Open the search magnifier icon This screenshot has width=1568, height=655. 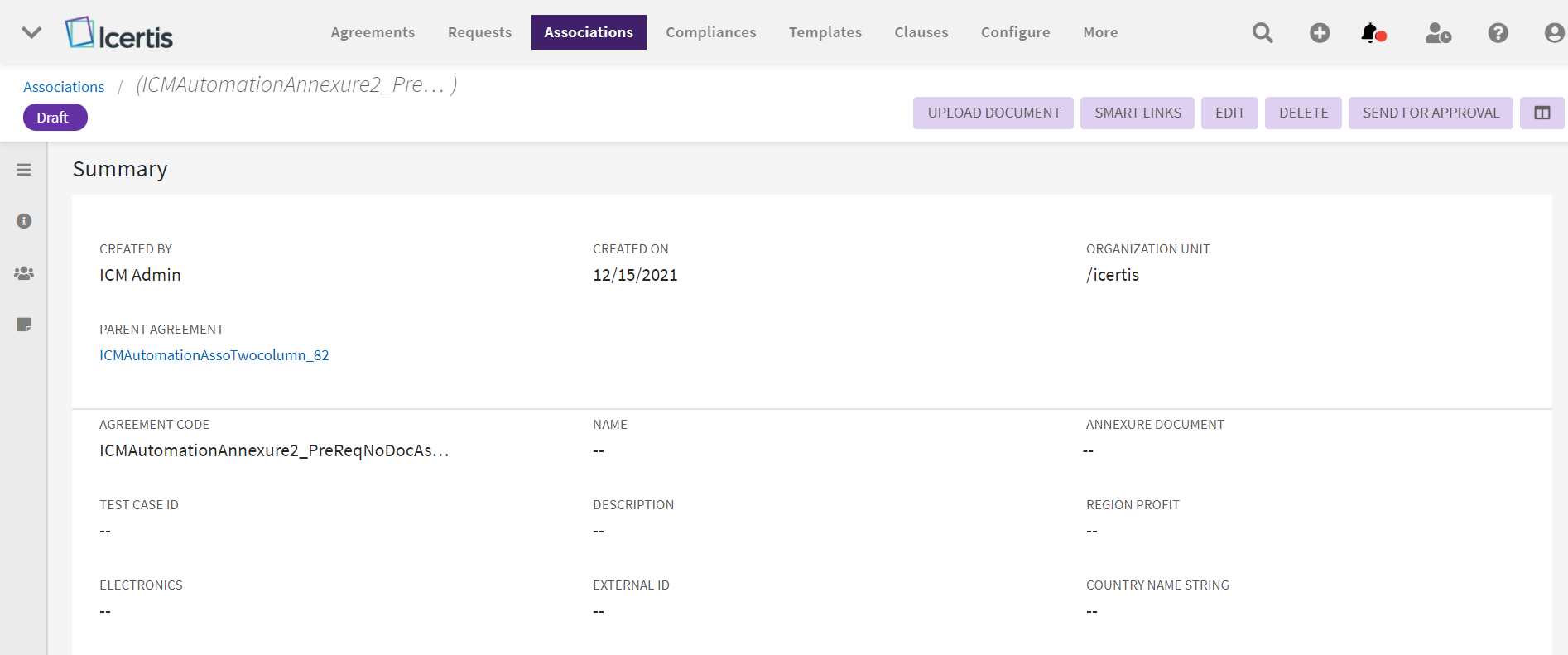click(1263, 33)
